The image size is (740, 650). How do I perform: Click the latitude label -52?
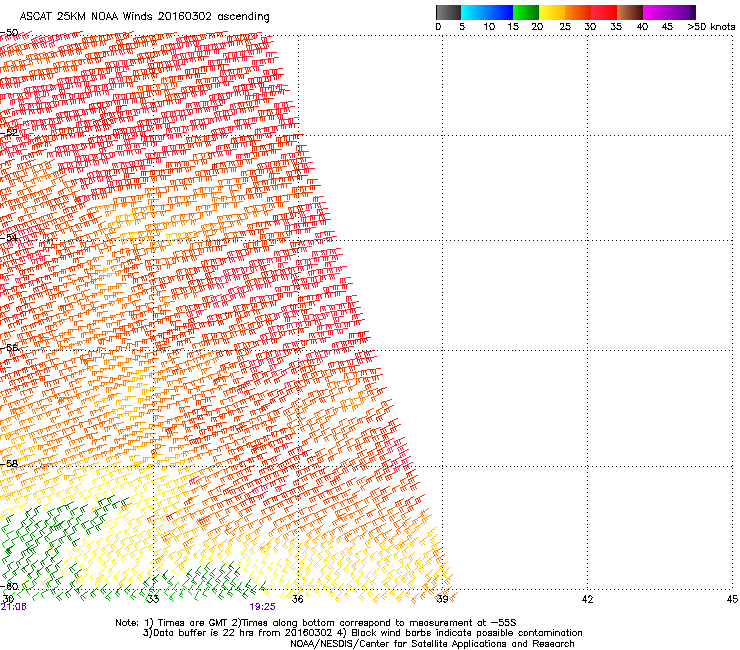click(x=9, y=133)
